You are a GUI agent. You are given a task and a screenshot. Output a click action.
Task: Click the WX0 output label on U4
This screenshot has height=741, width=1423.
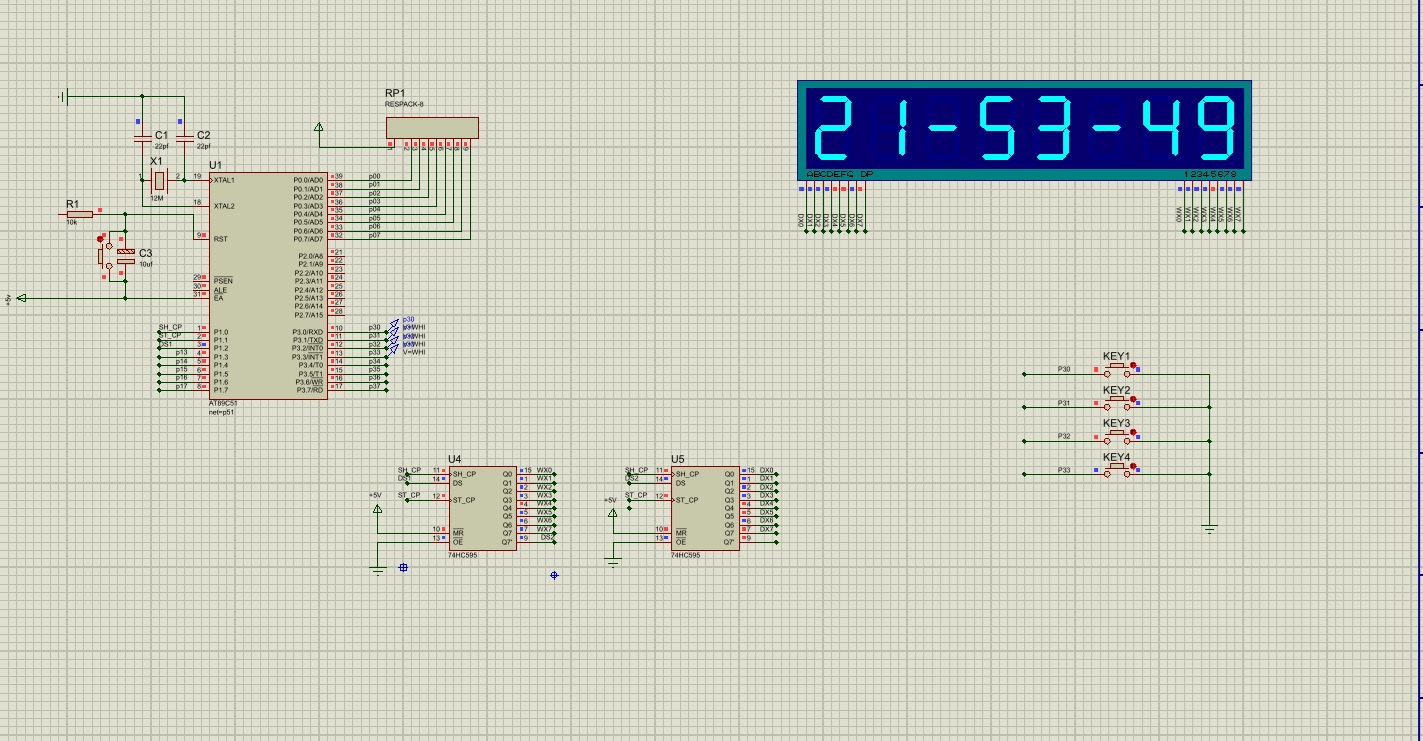(544, 470)
